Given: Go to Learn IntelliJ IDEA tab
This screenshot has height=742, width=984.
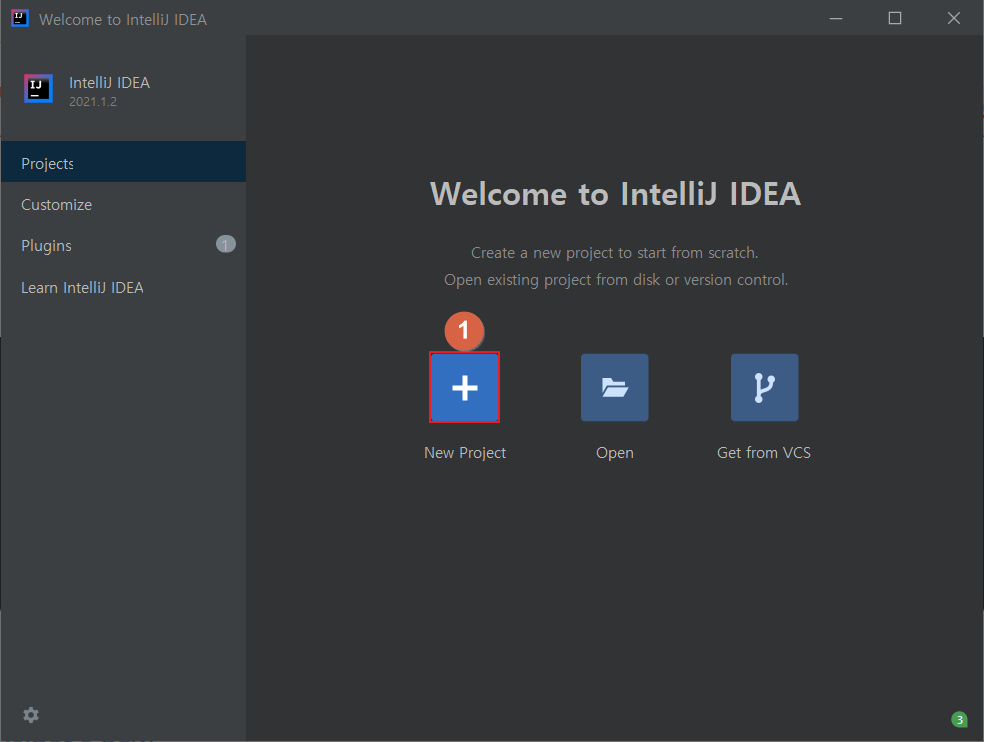Looking at the screenshot, I should pos(124,288).
